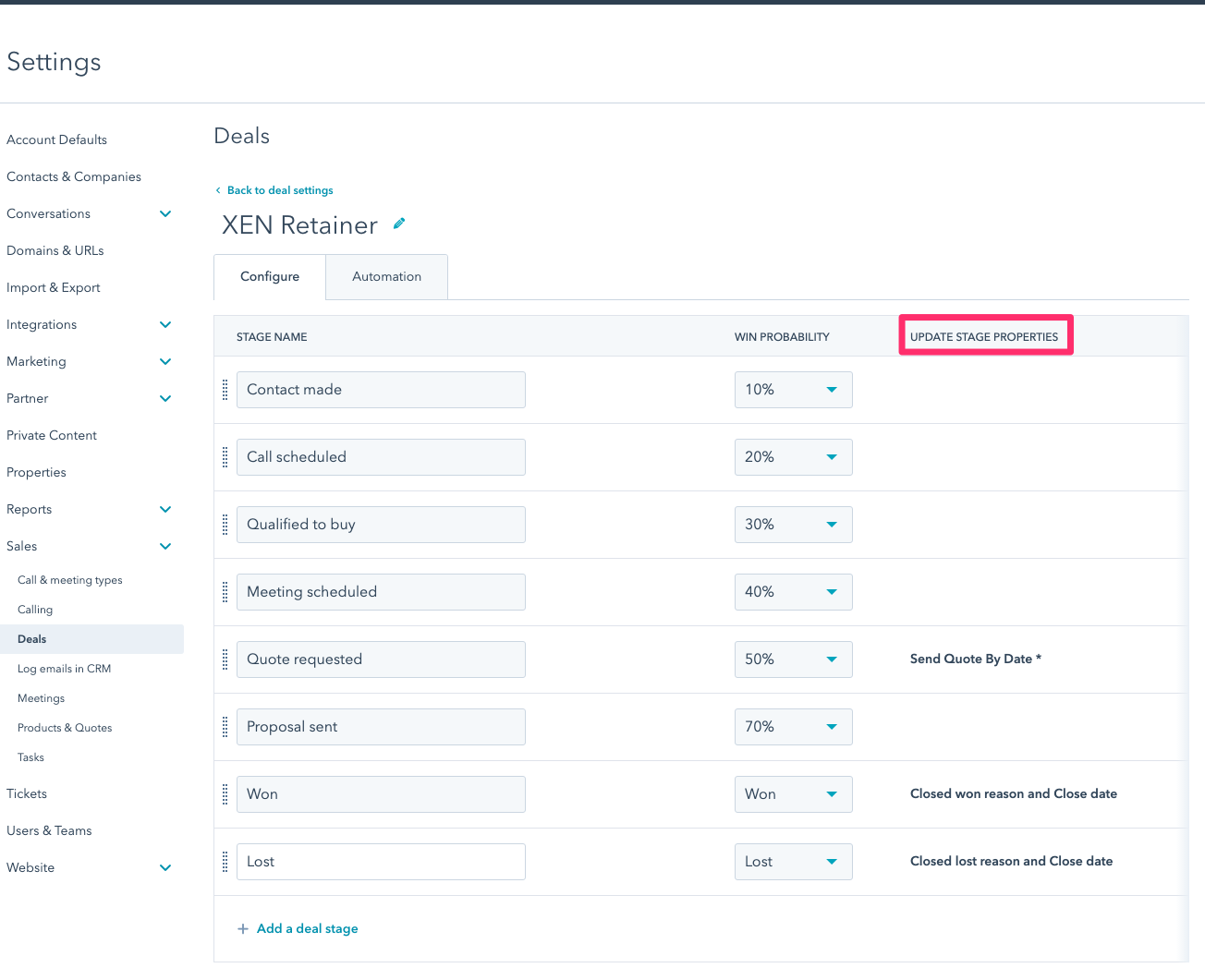Expand the Integrations sidebar section
Image resolution: width=1205 pixels, height=980 pixels.
165,325
